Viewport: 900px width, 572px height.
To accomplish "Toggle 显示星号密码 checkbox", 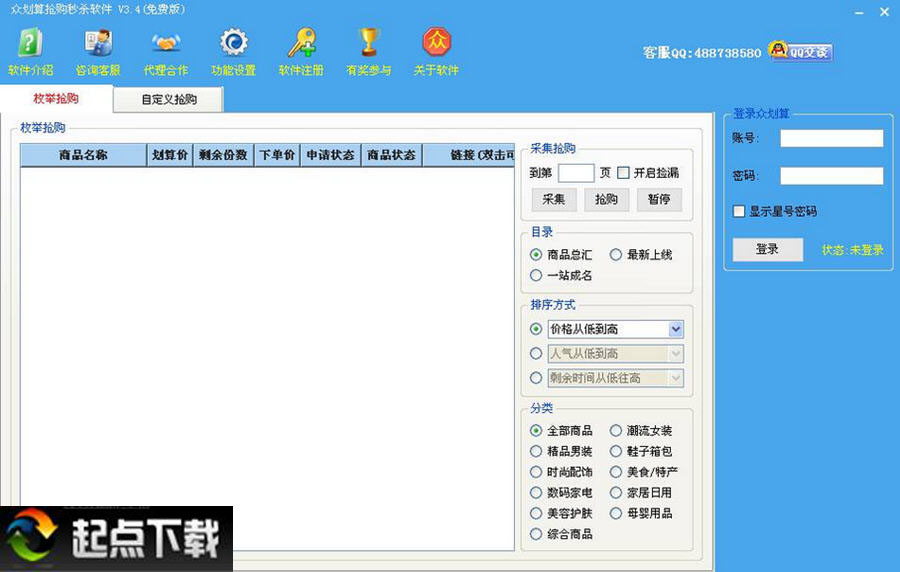I will pos(739,211).
